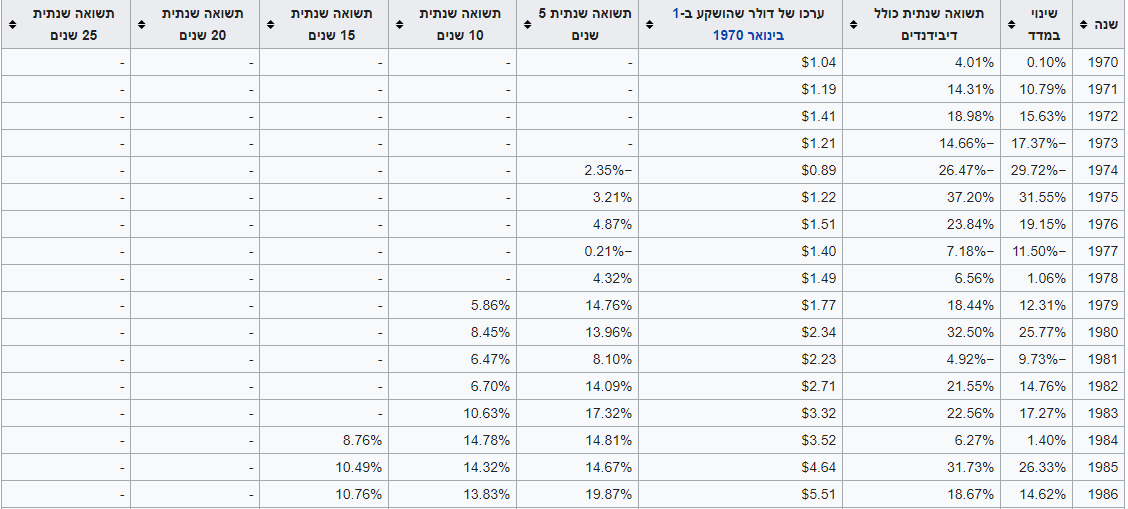
Task: Click the 5.86% ten-year return cell
Action: 490,305
